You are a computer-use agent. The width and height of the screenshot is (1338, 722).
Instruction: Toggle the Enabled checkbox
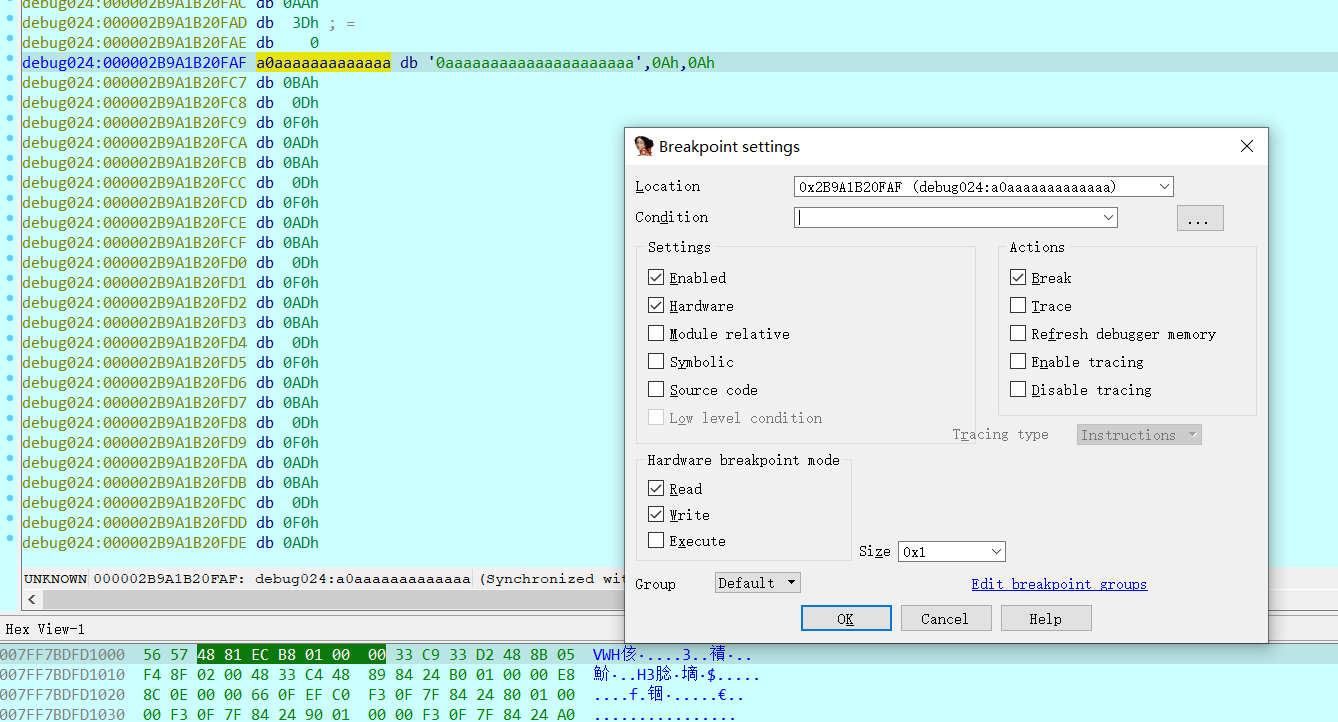click(656, 278)
